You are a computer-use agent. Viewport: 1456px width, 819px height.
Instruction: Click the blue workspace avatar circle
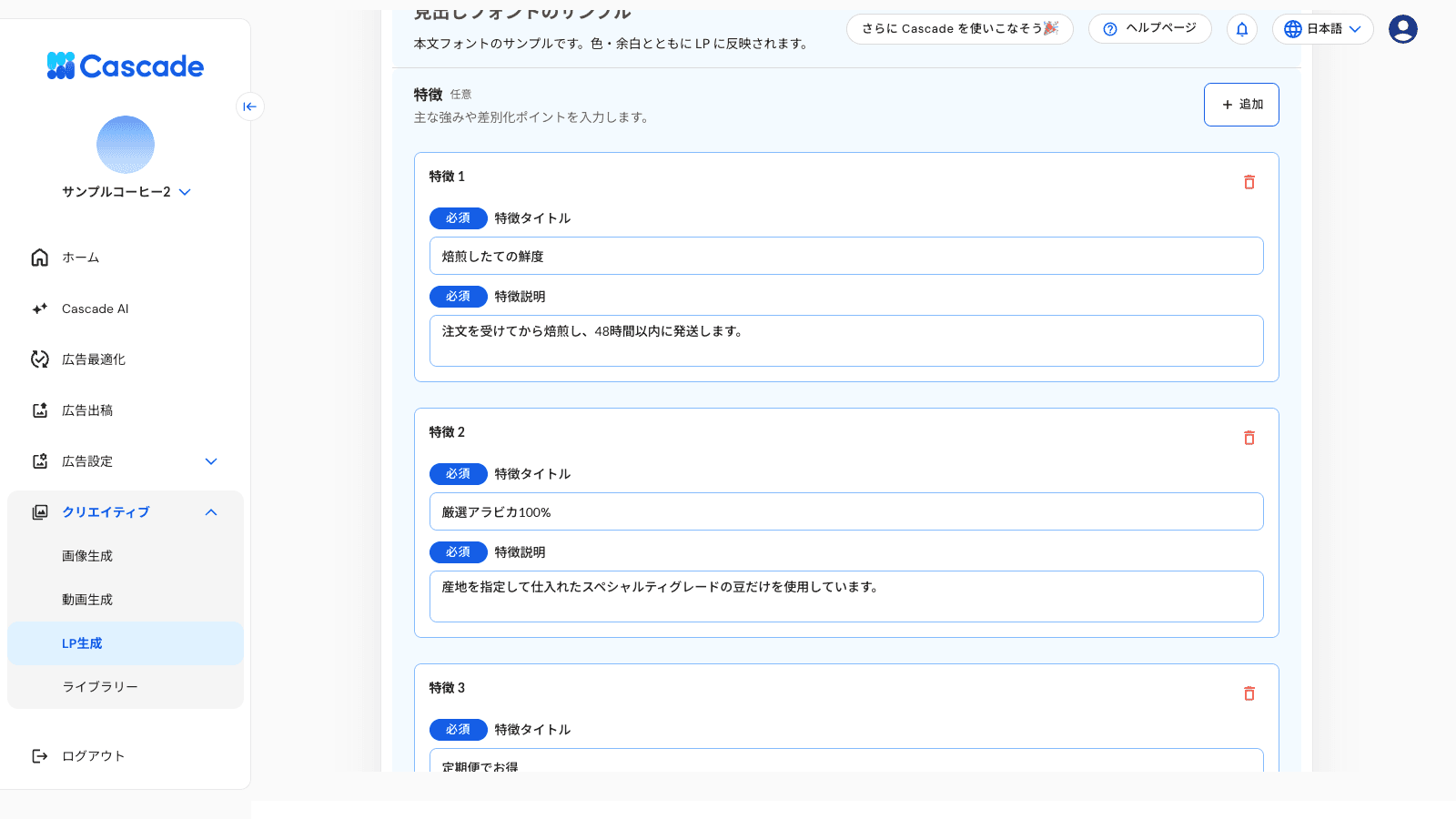pos(126,145)
